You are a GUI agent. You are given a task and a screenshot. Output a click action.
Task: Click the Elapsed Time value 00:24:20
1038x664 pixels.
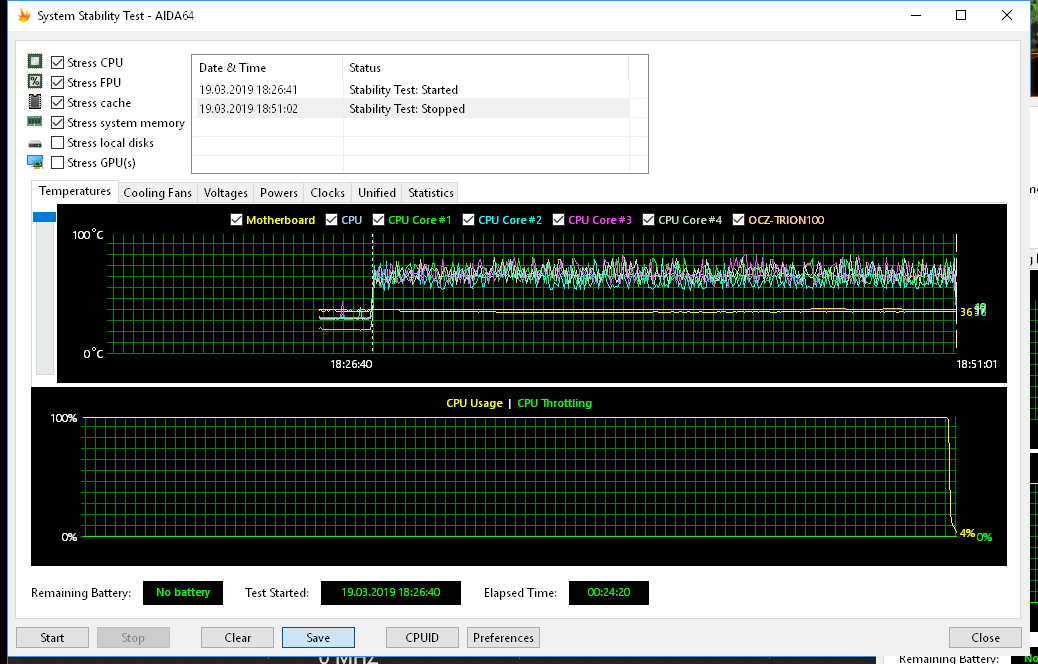point(608,593)
